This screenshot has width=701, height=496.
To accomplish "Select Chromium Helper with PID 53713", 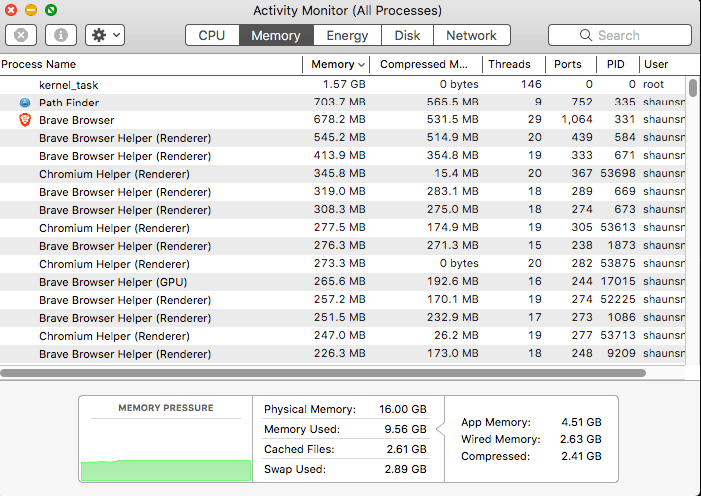I will pos(342,335).
